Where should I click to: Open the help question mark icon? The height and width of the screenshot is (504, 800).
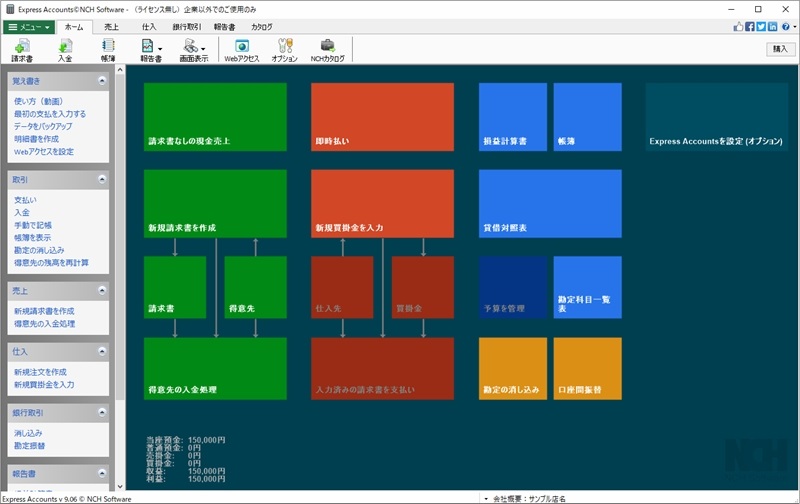click(786, 27)
